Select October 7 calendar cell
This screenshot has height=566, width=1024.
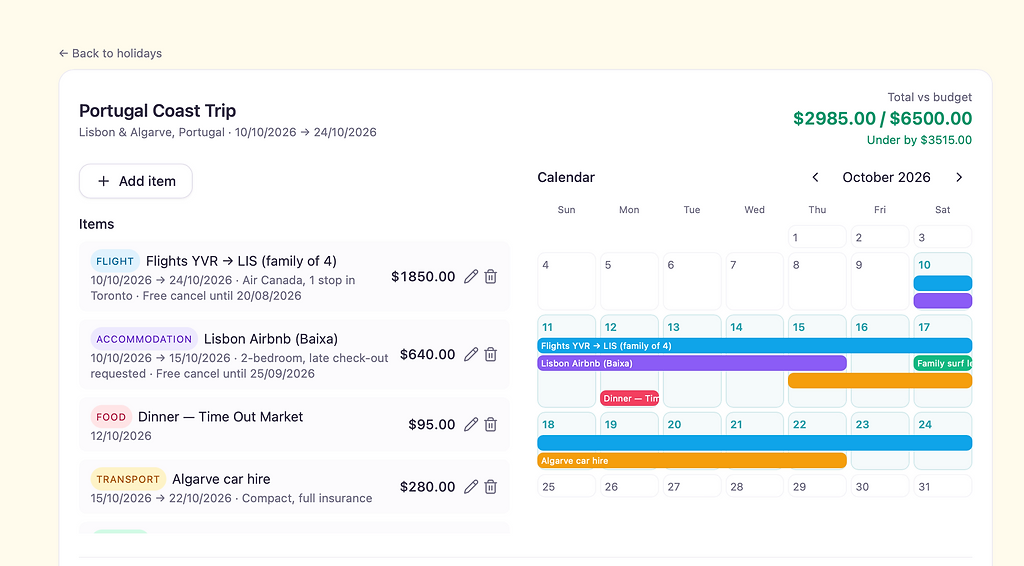[754, 281]
